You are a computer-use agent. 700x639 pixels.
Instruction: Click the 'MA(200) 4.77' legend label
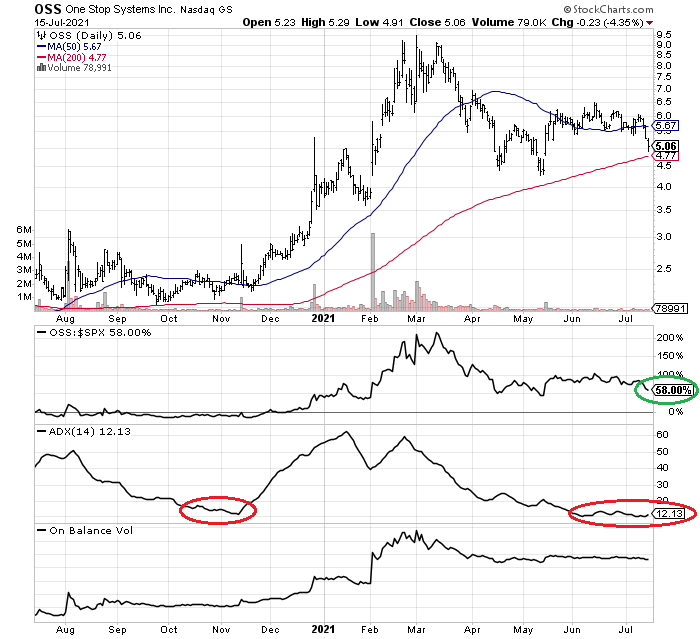77,57
